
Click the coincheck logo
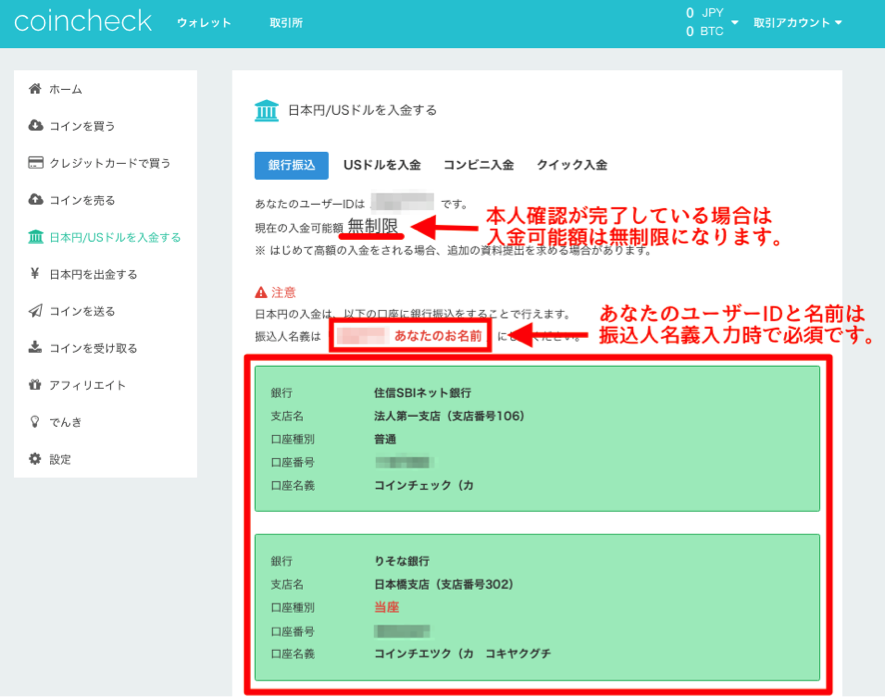click(82, 21)
